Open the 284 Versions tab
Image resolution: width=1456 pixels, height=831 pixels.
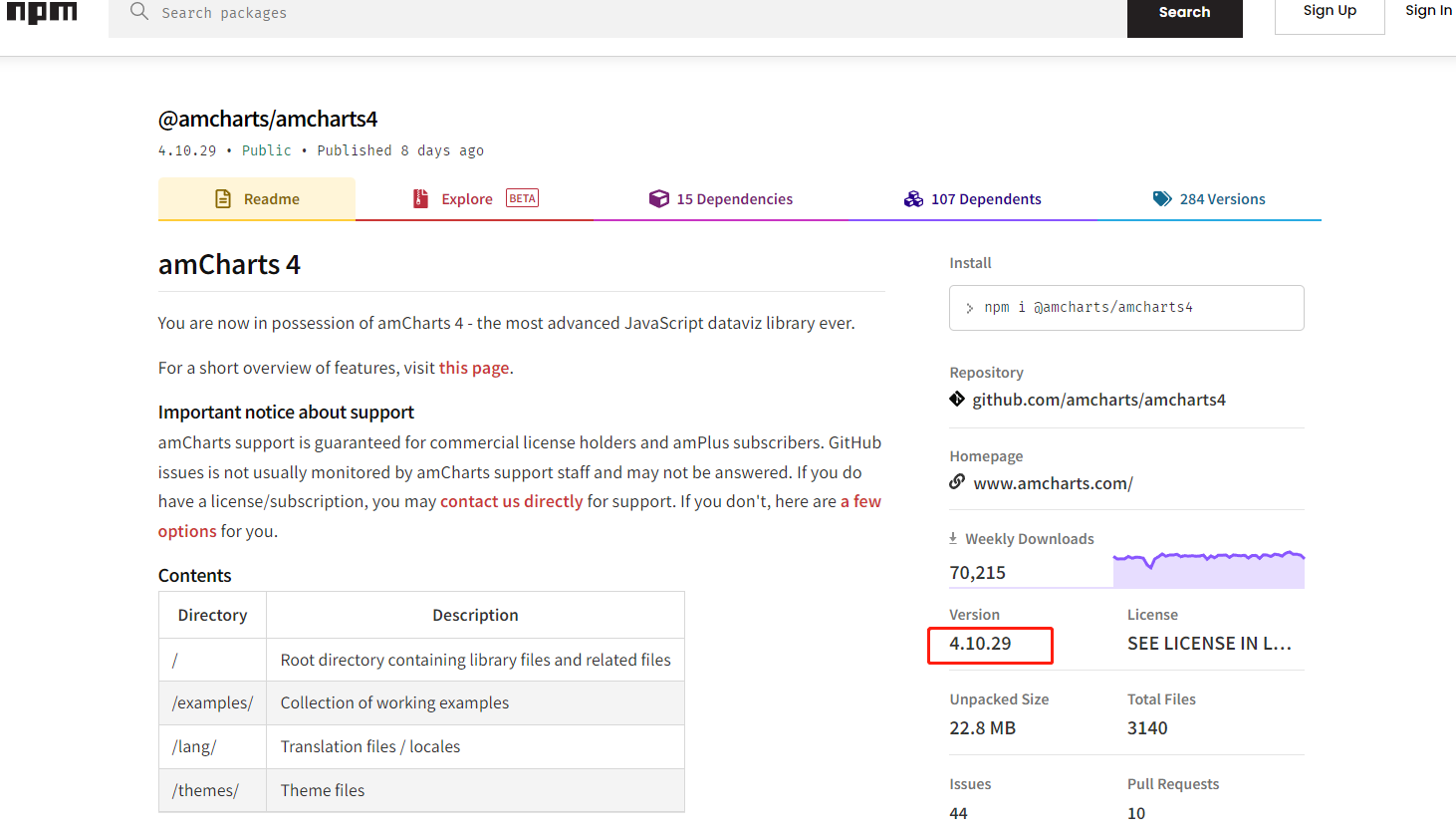tap(1222, 198)
